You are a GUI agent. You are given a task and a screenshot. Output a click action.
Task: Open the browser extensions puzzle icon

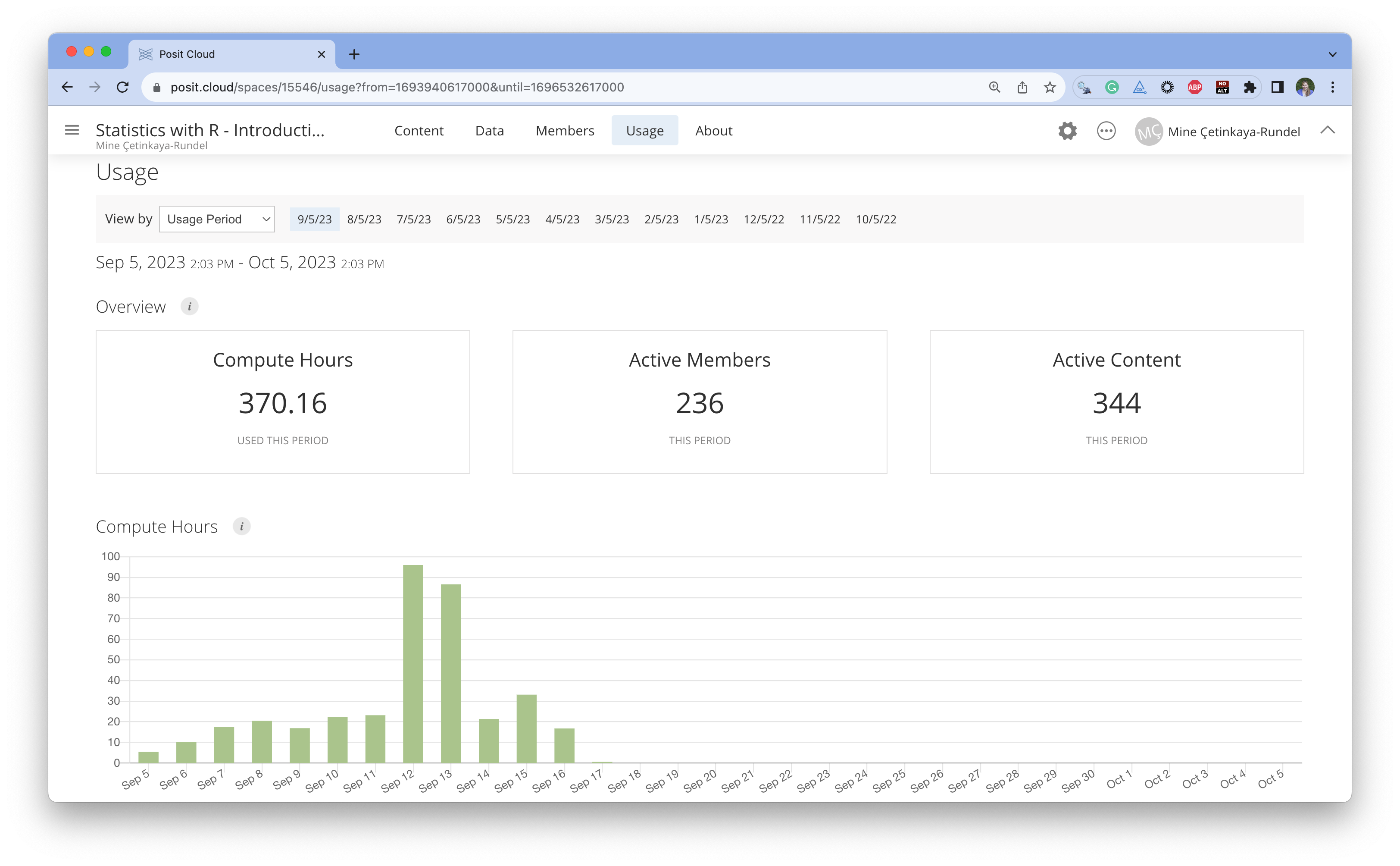(x=1250, y=87)
